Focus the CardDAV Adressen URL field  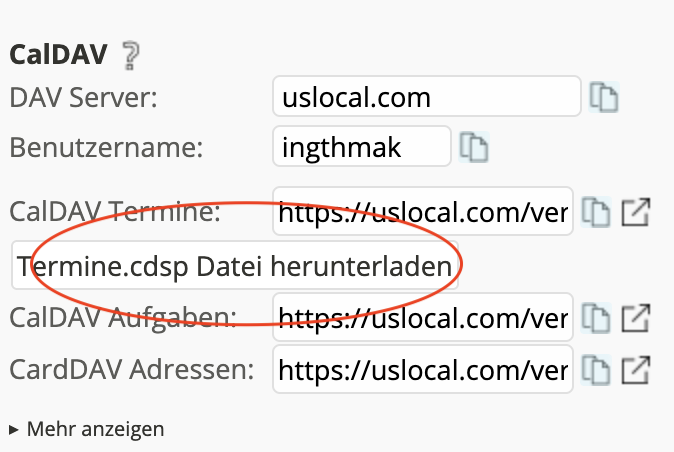coord(423,371)
